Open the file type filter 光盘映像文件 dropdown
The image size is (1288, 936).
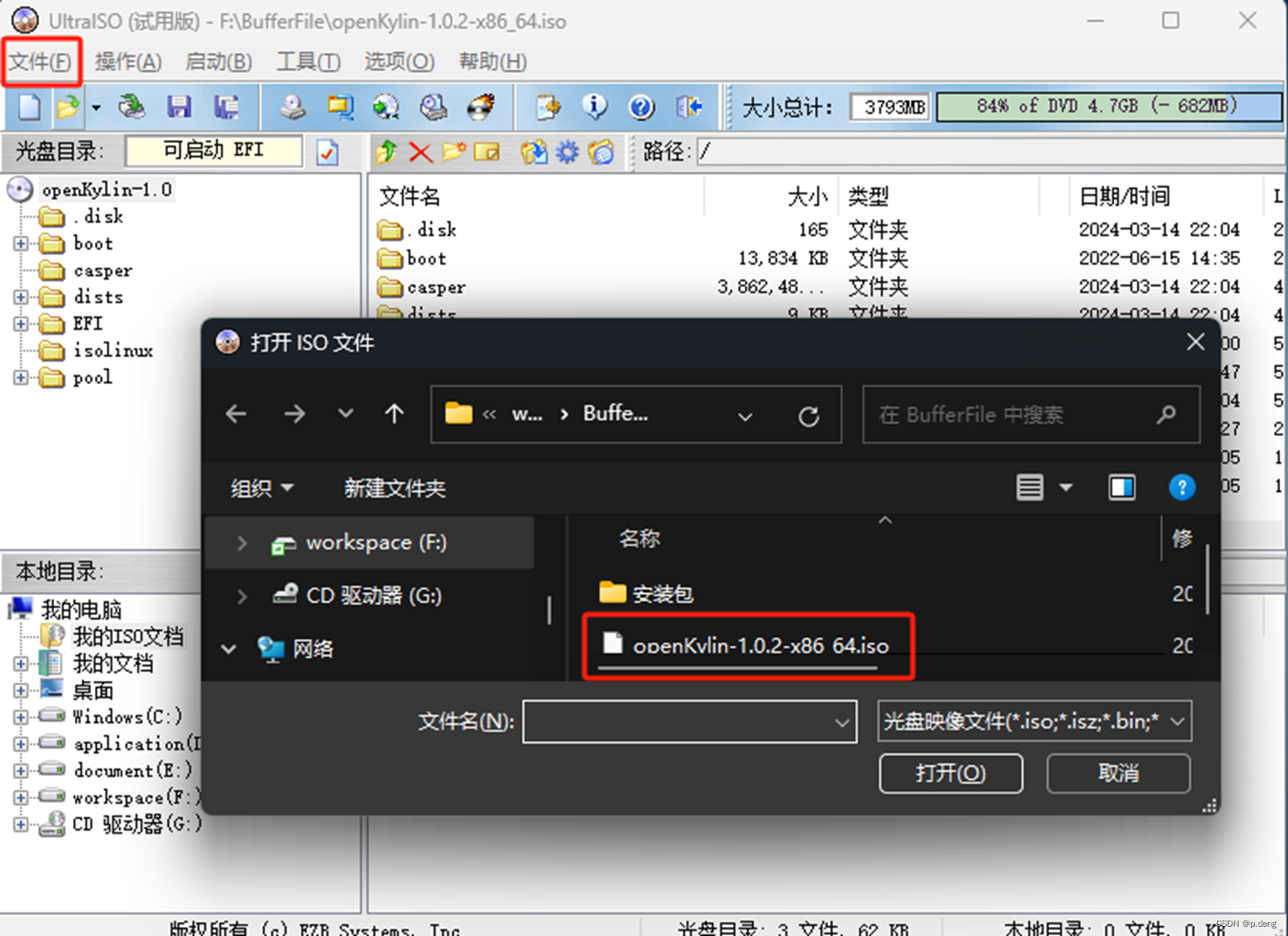point(1034,722)
